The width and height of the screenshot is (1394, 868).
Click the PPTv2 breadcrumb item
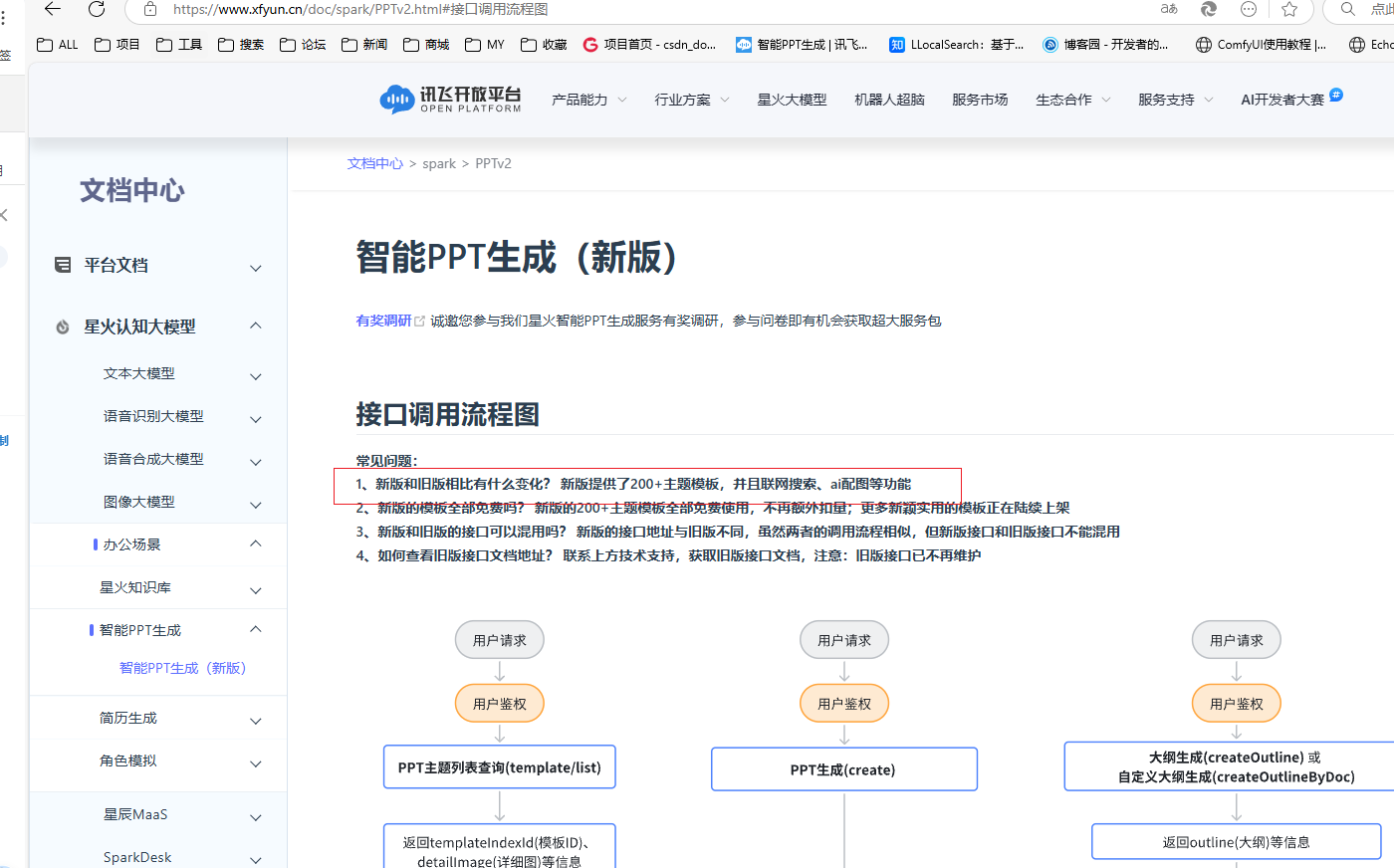pyautogui.click(x=493, y=163)
